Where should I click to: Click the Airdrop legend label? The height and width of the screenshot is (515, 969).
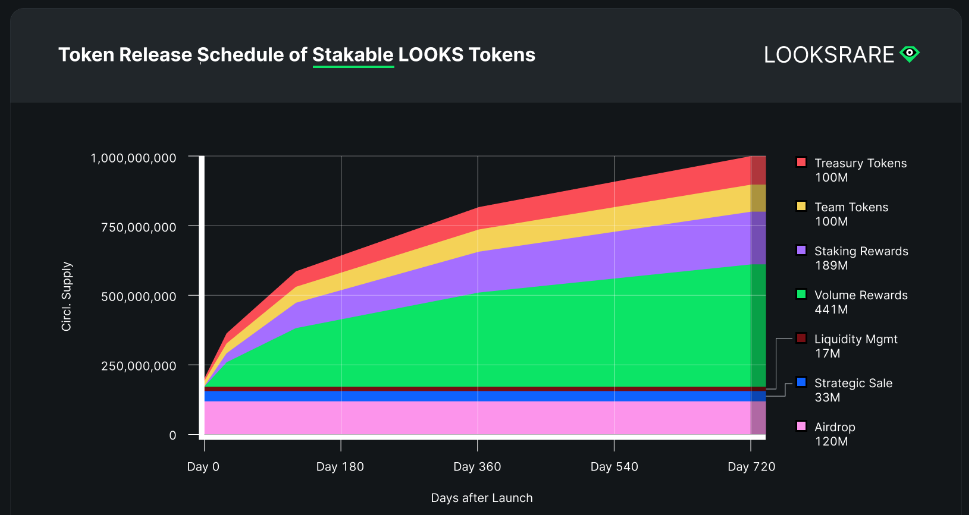click(834, 427)
